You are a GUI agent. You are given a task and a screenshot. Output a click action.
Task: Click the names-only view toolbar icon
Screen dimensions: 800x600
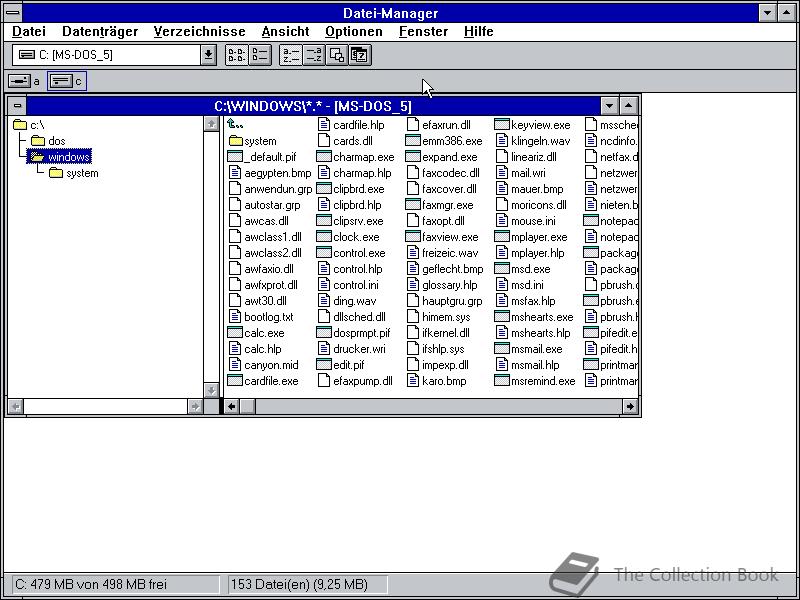(x=237, y=55)
